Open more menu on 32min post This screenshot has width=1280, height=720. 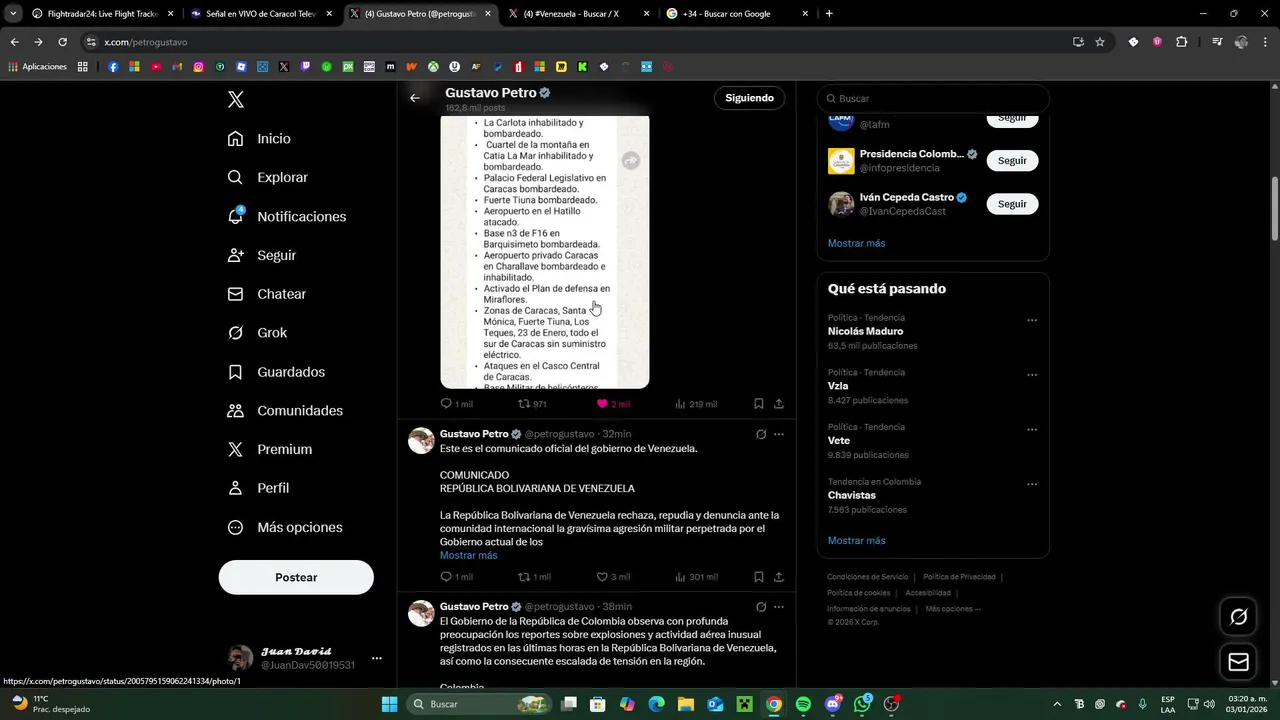coord(779,435)
